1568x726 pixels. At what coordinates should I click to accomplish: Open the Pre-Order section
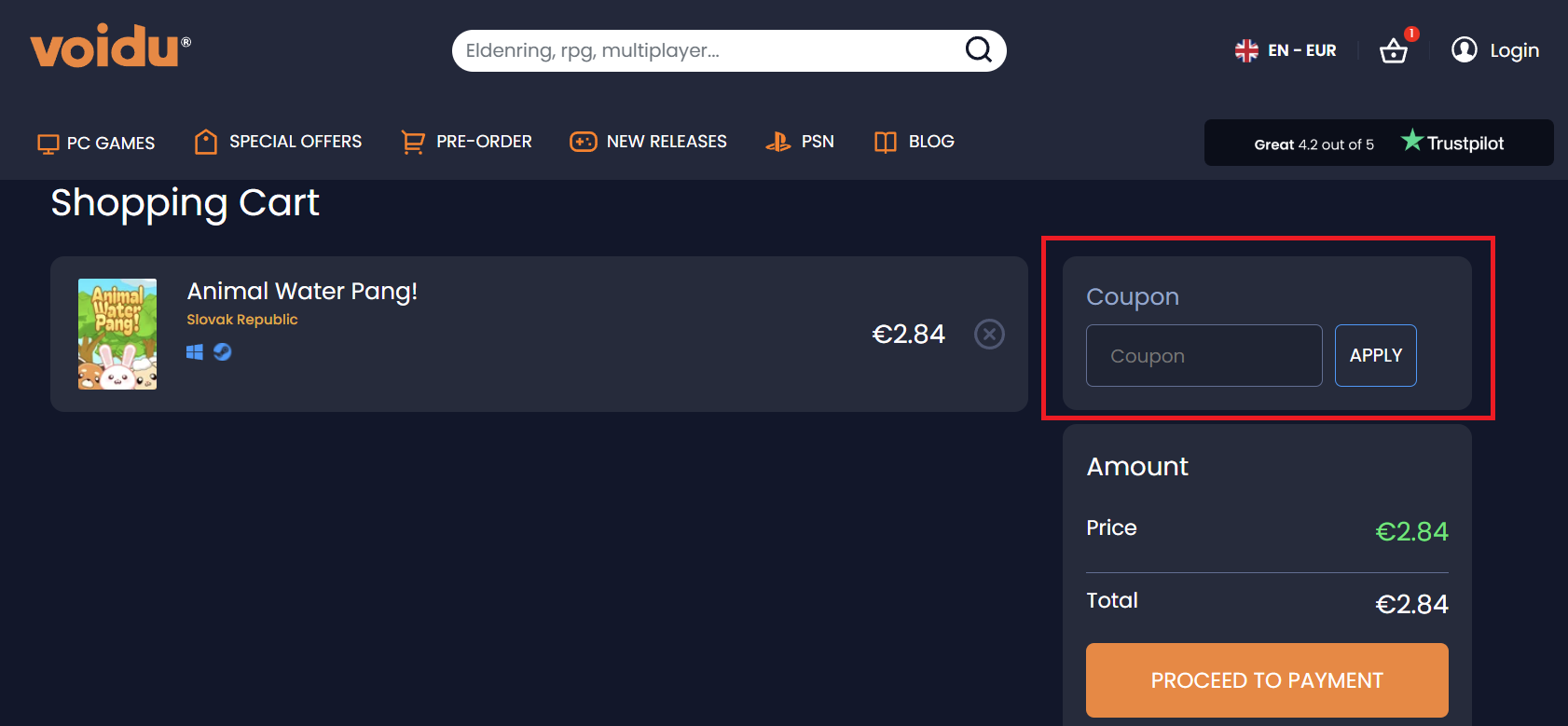click(466, 142)
